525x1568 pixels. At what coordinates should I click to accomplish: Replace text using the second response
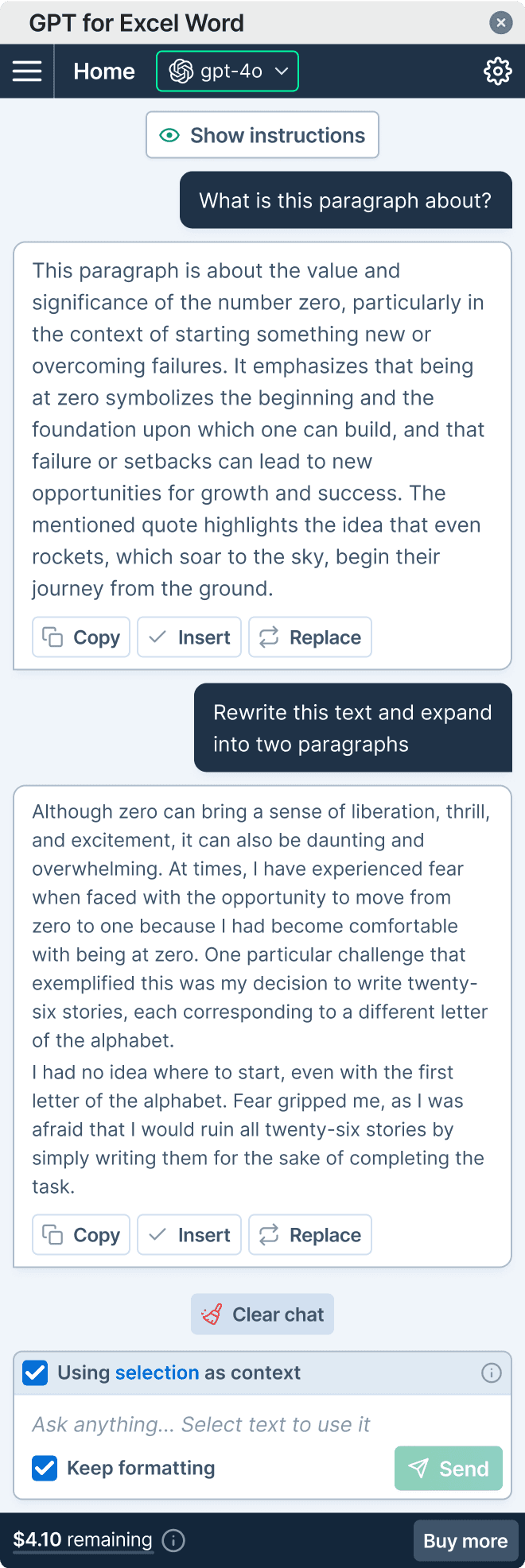click(x=309, y=1234)
